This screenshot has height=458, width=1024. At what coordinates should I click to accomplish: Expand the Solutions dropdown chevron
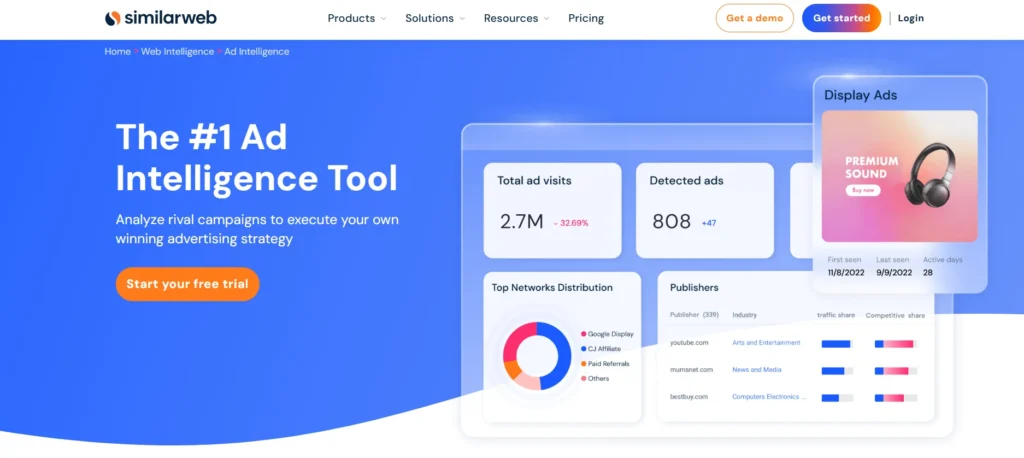462,19
